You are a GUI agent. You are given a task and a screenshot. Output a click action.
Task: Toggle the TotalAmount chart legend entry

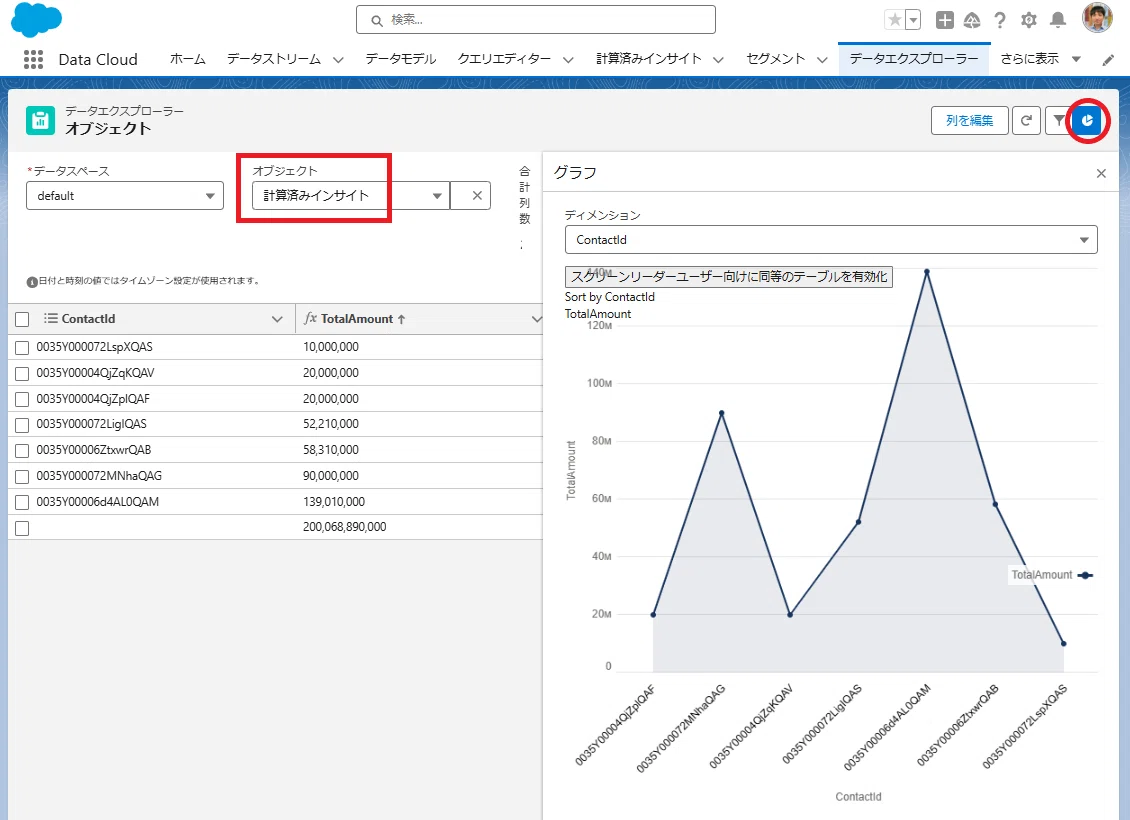click(x=1051, y=574)
